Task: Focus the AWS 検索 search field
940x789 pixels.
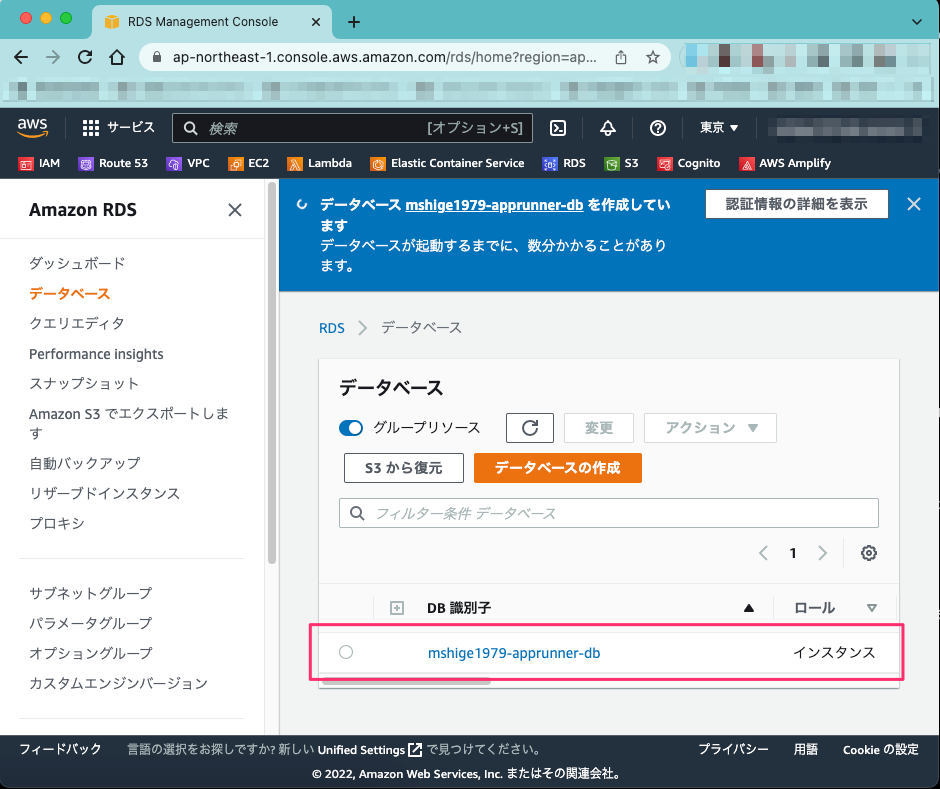Action: tap(352, 128)
